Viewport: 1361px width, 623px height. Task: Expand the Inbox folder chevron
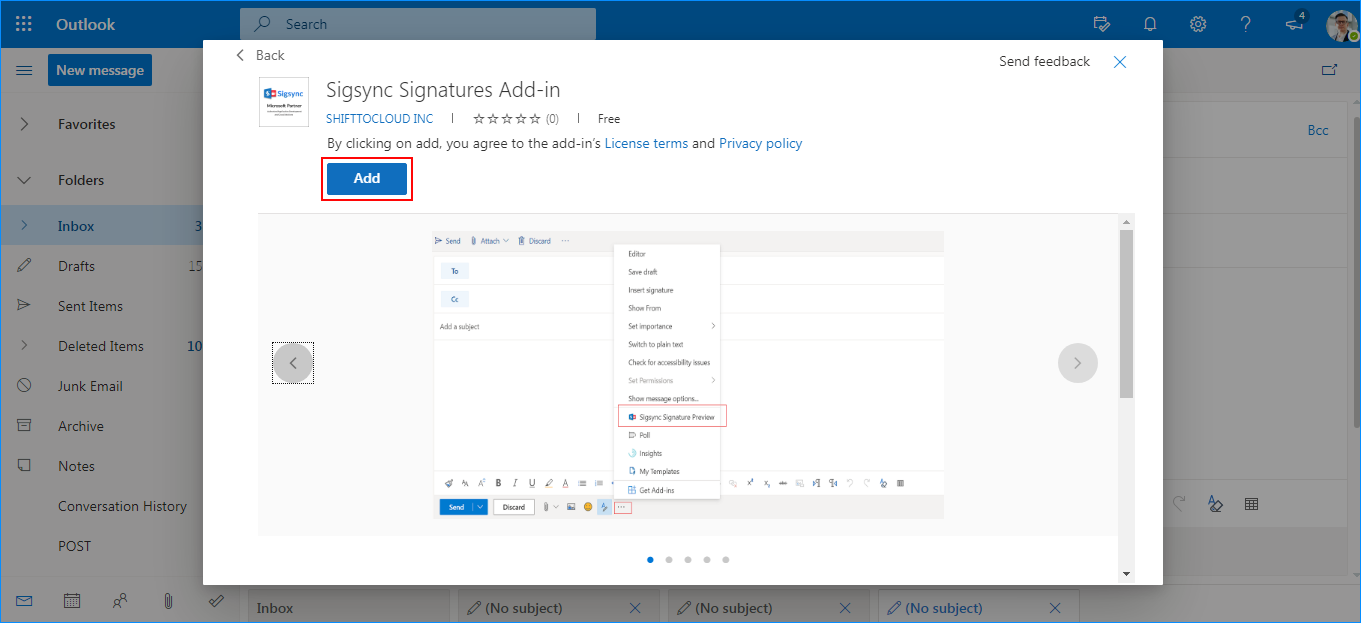pyautogui.click(x=24, y=226)
